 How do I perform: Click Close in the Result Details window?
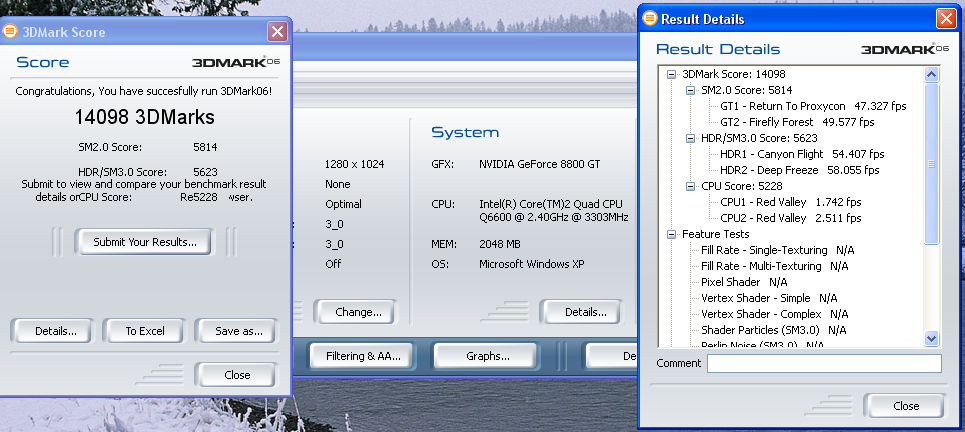click(x=905, y=406)
